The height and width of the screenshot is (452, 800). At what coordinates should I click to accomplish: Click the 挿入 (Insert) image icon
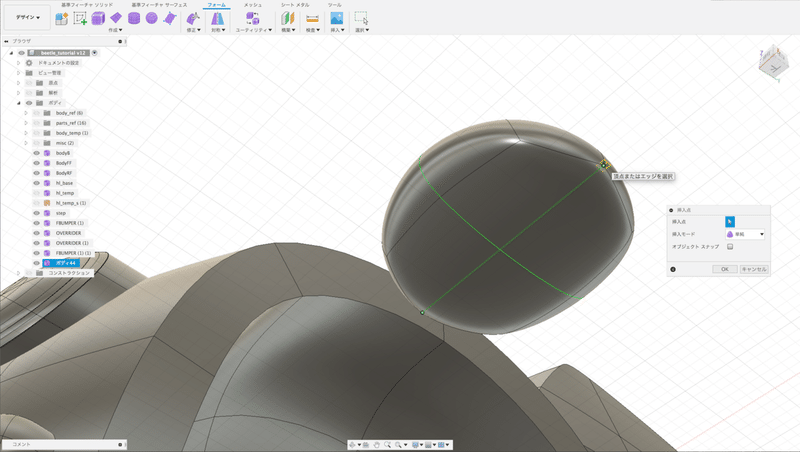337,18
